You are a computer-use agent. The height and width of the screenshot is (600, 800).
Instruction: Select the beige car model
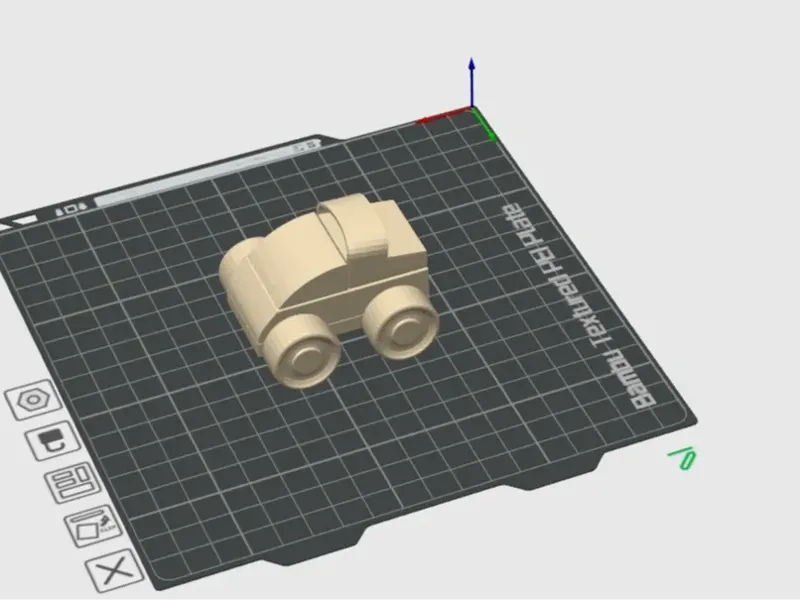coord(329,289)
